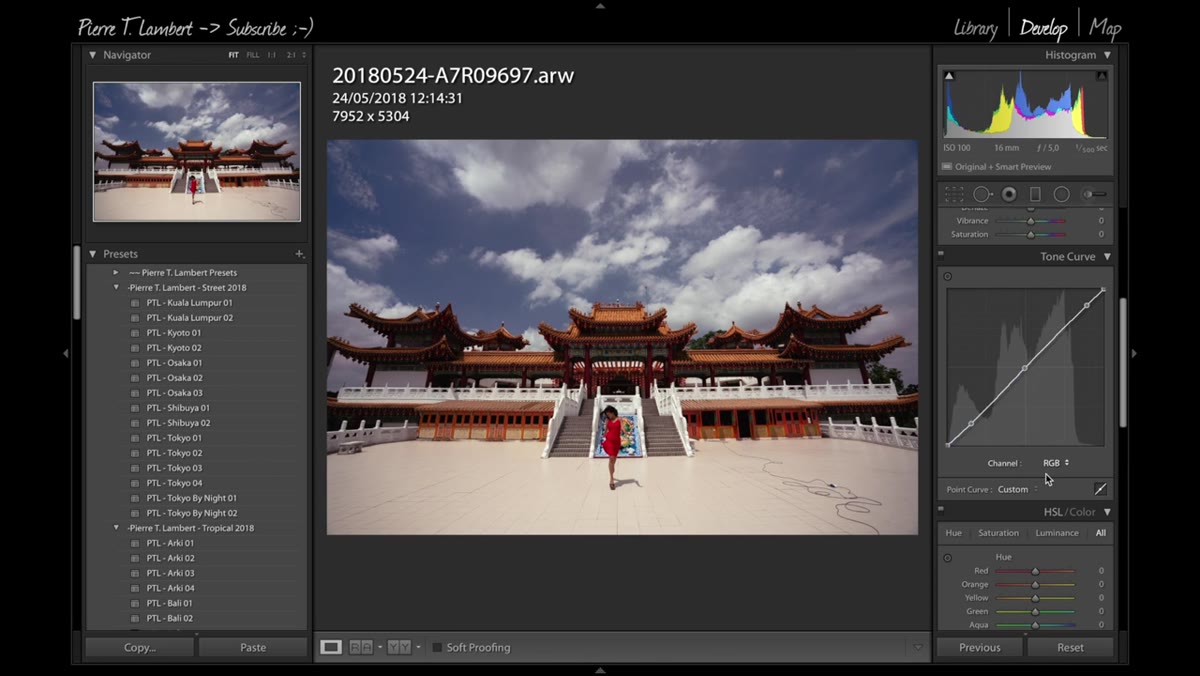
Task: Activate the Red Eye Correction tool
Action: [1009, 194]
